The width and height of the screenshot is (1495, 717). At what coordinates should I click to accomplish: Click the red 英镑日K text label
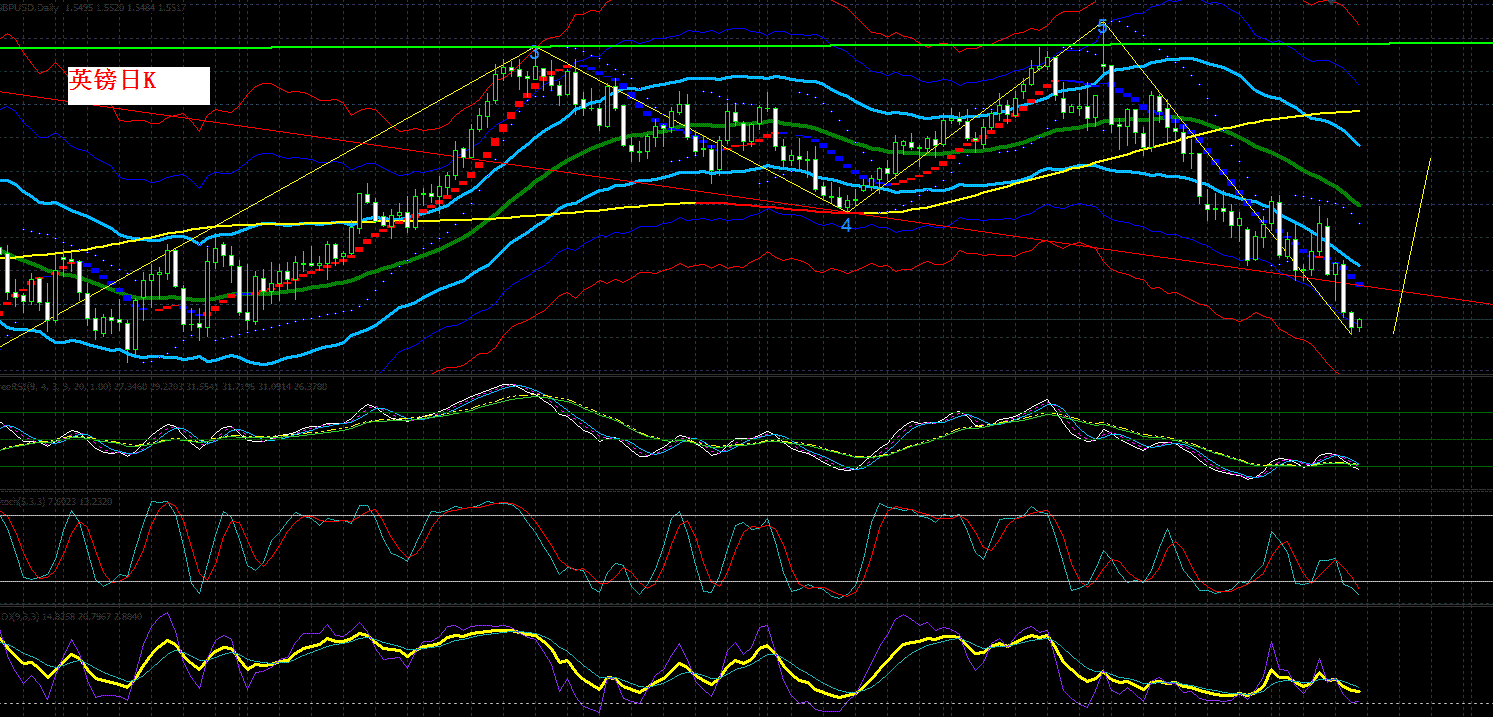[x=112, y=81]
